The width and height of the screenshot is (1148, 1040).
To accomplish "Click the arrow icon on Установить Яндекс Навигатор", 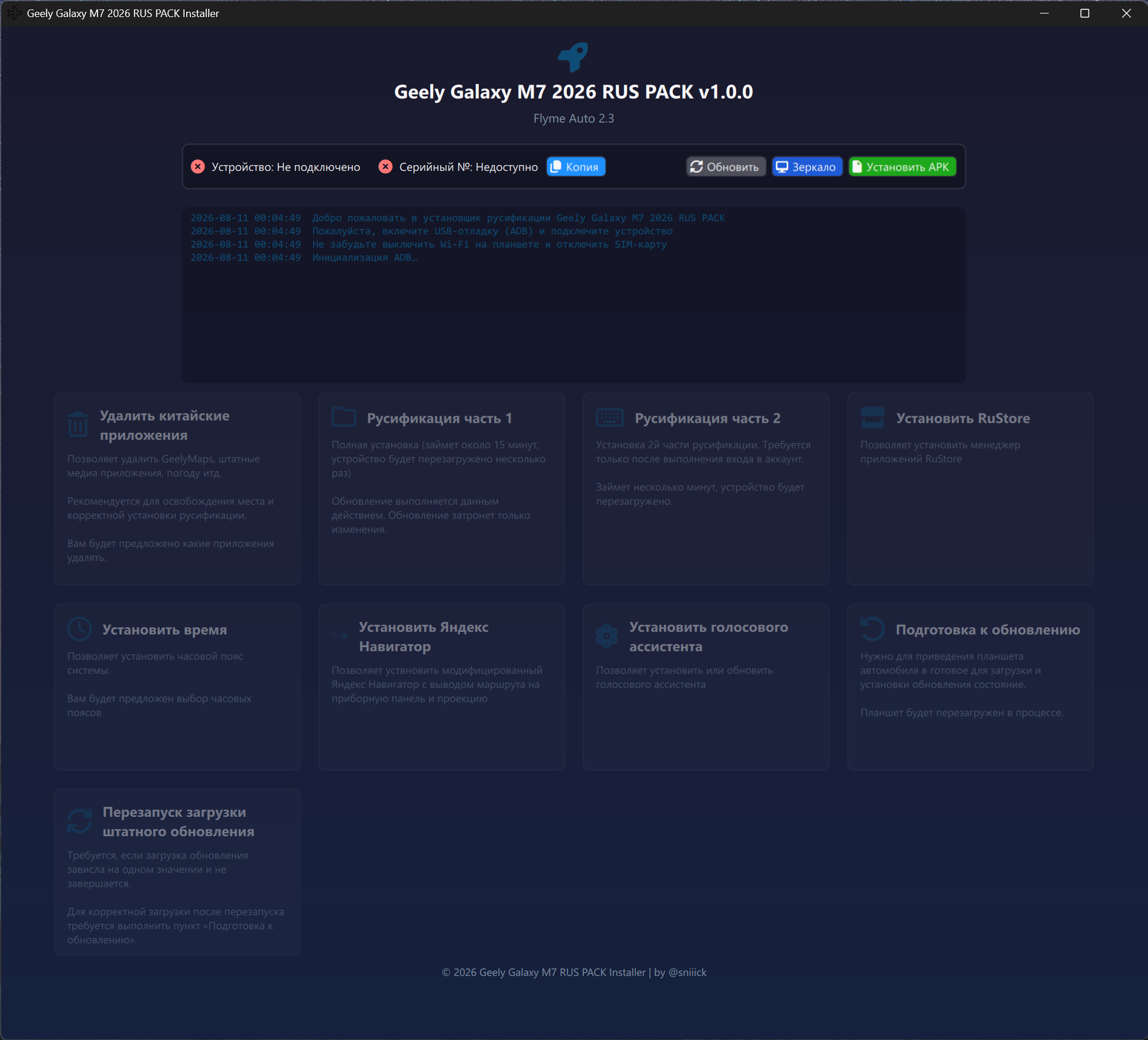I will pyautogui.click(x=340, y=635).
